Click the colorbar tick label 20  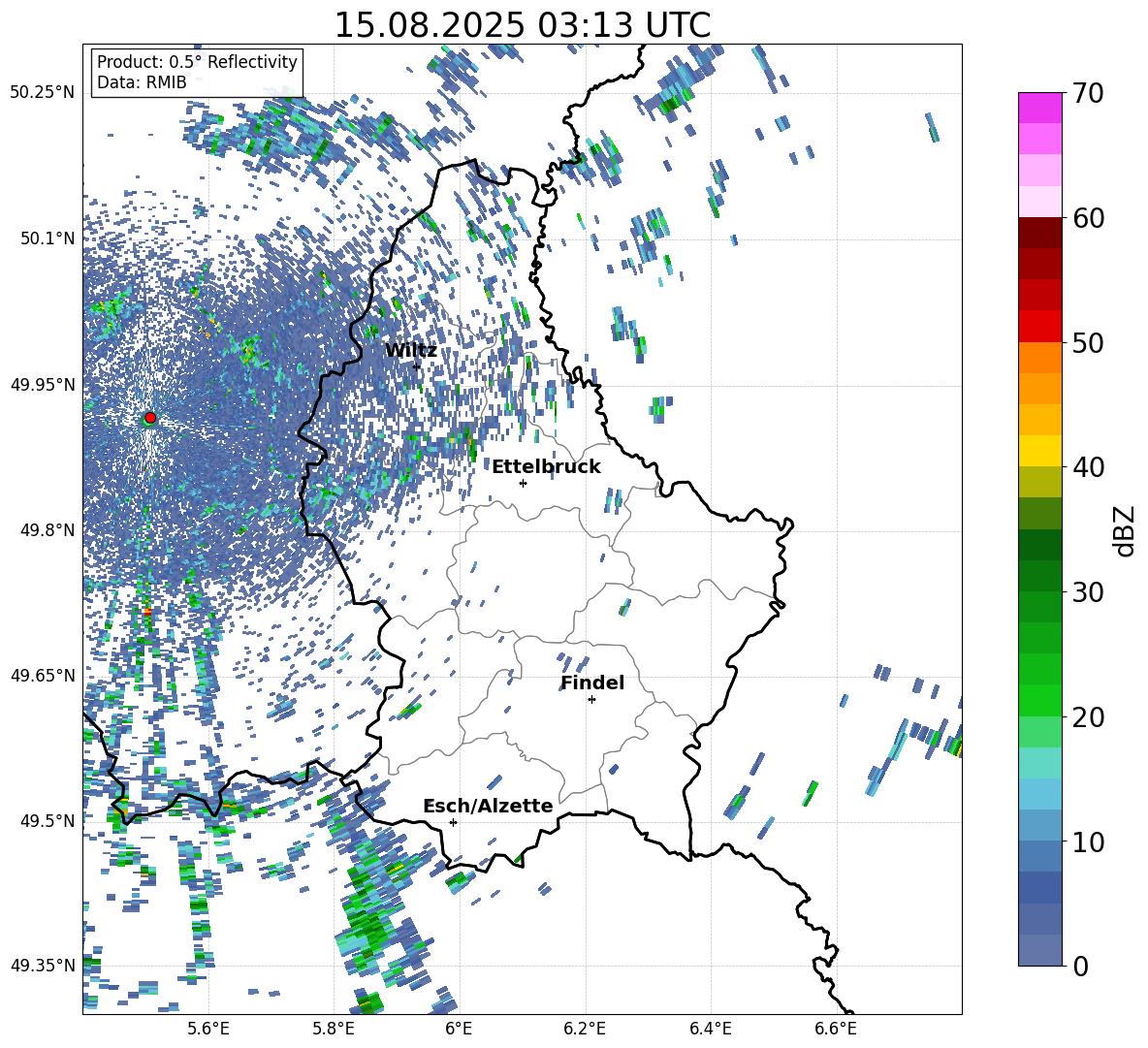(1088, 717)
